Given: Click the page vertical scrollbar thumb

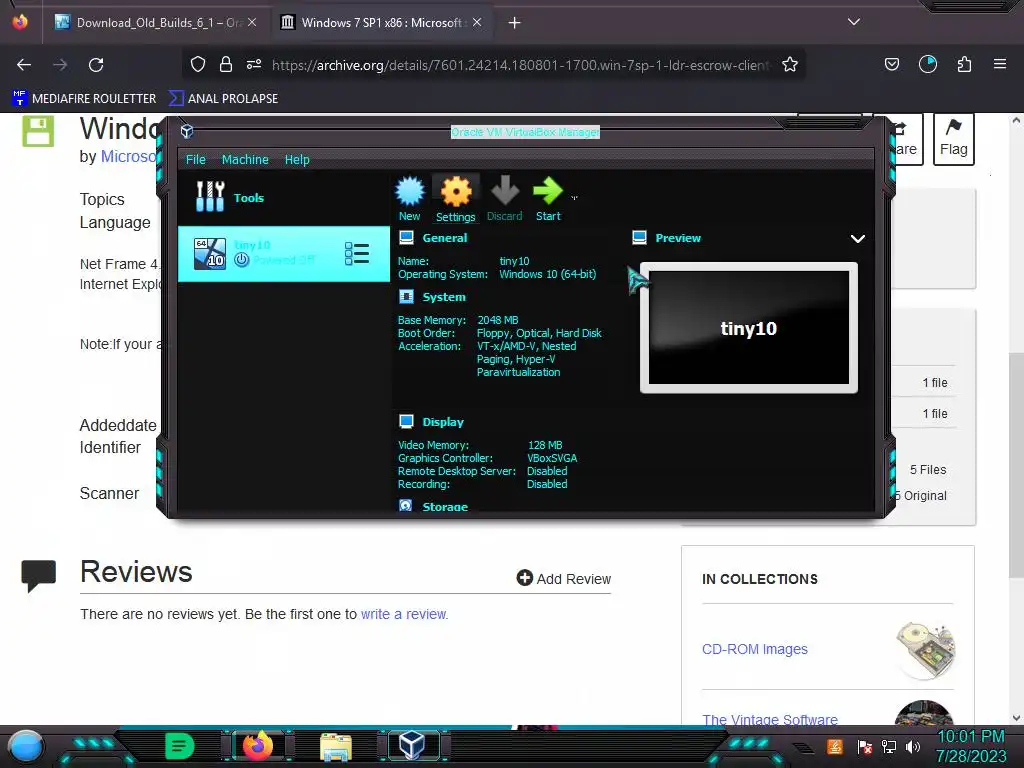Looking at the screenshot, I should [x=1016, y=465].
